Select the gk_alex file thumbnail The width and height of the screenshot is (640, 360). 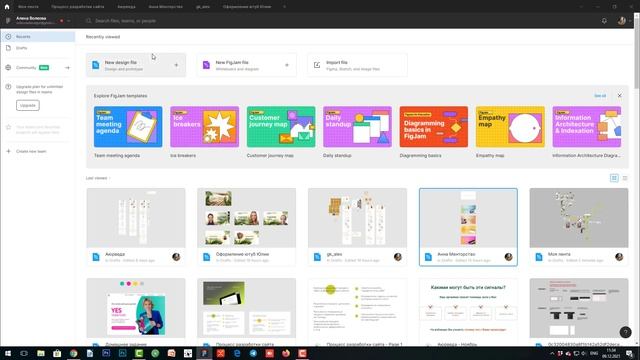[357, 218]
